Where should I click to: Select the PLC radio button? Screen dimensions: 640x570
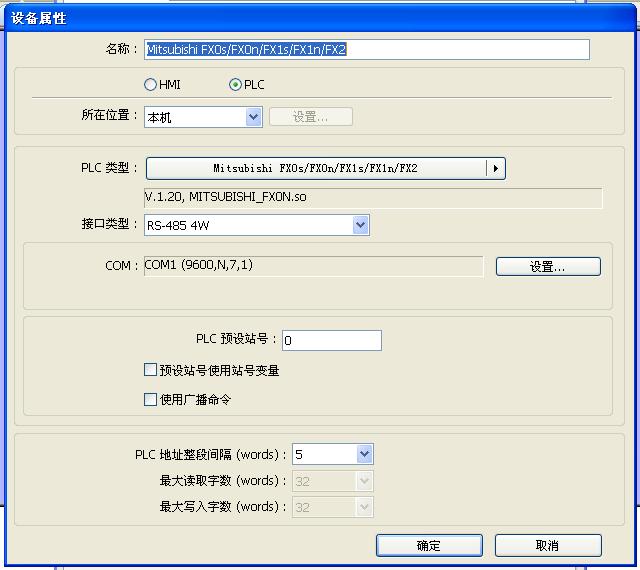[x=235, y=85]
